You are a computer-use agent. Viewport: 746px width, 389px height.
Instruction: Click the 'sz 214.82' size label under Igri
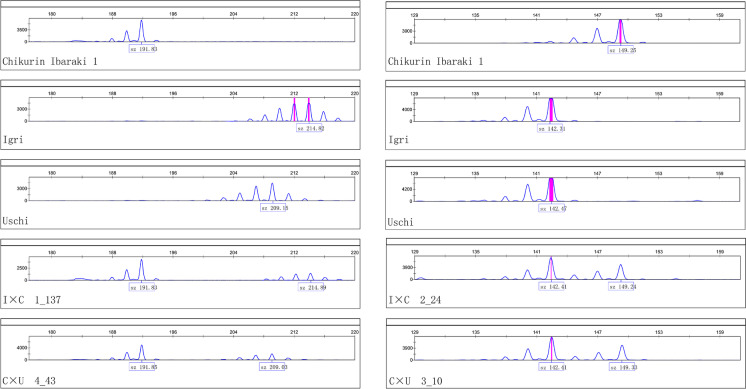310,128
